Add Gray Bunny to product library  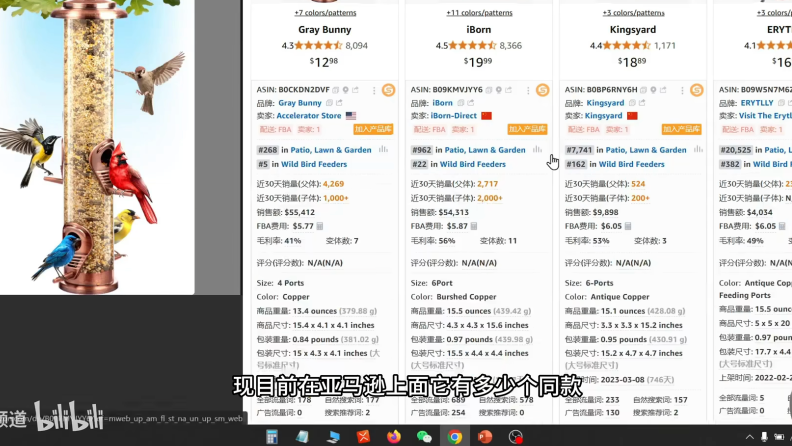(x=373, y=129)
